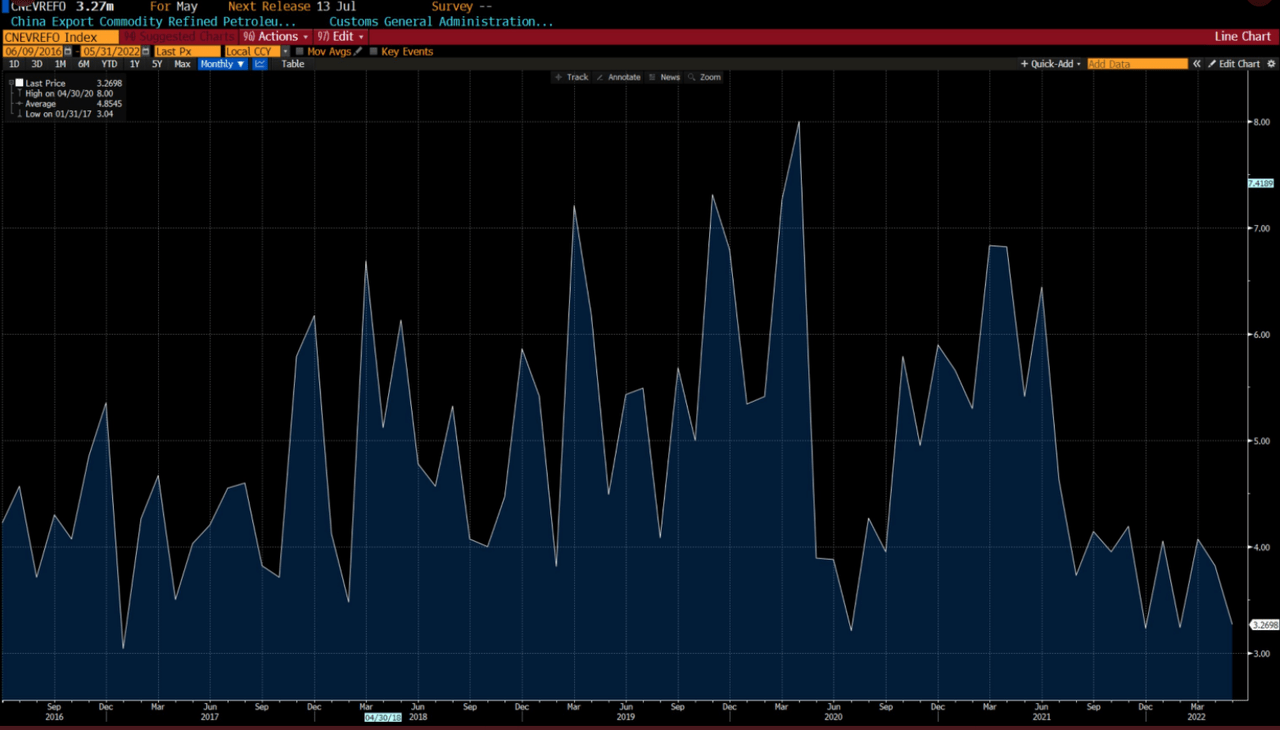This screenshot has height=730, width=1280.
Task: Click the Edit Chart button
Action: pyautogui.click(x=1234, y=64)
